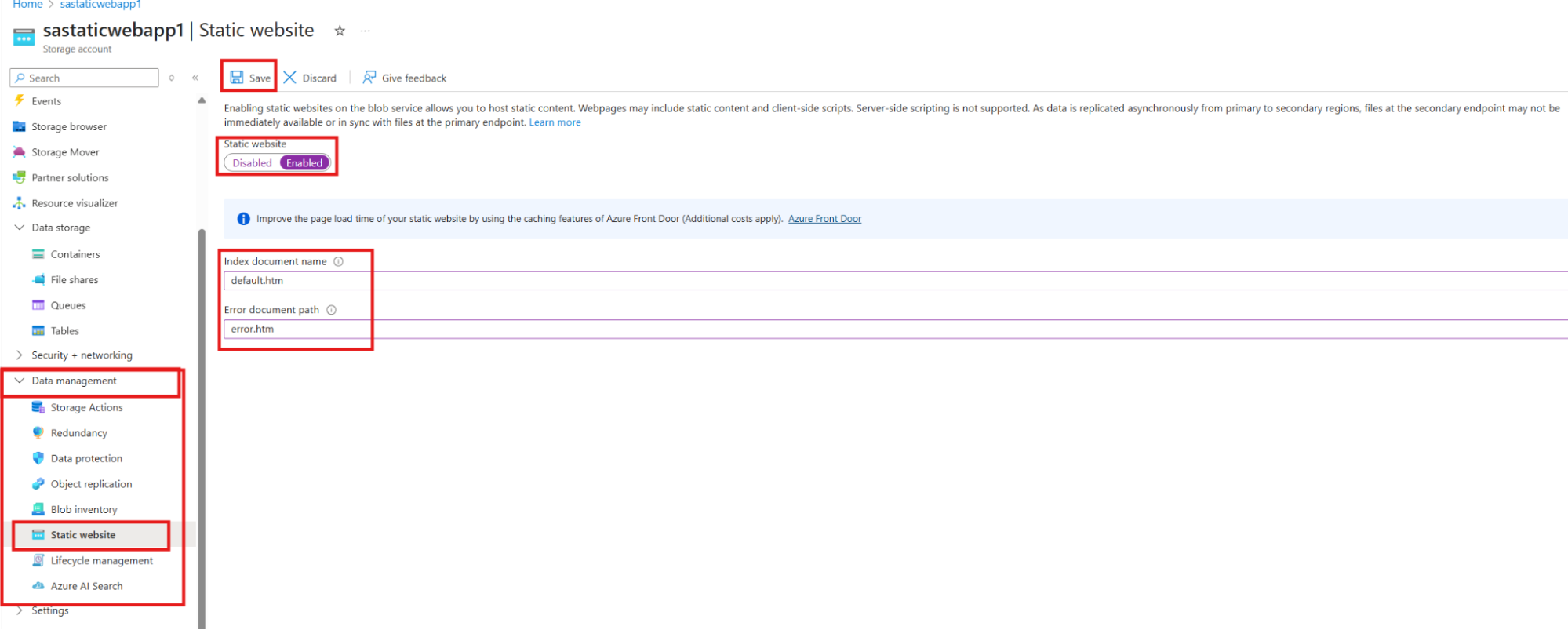Click the Resource visualizer icon
The width and height of the screenshot is (1568, 630).
20,203
